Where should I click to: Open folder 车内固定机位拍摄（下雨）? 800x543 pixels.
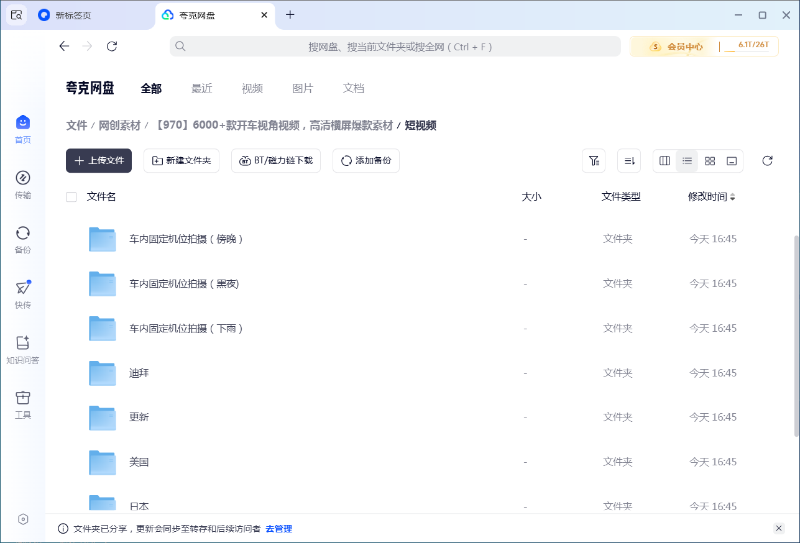point(186,329)
